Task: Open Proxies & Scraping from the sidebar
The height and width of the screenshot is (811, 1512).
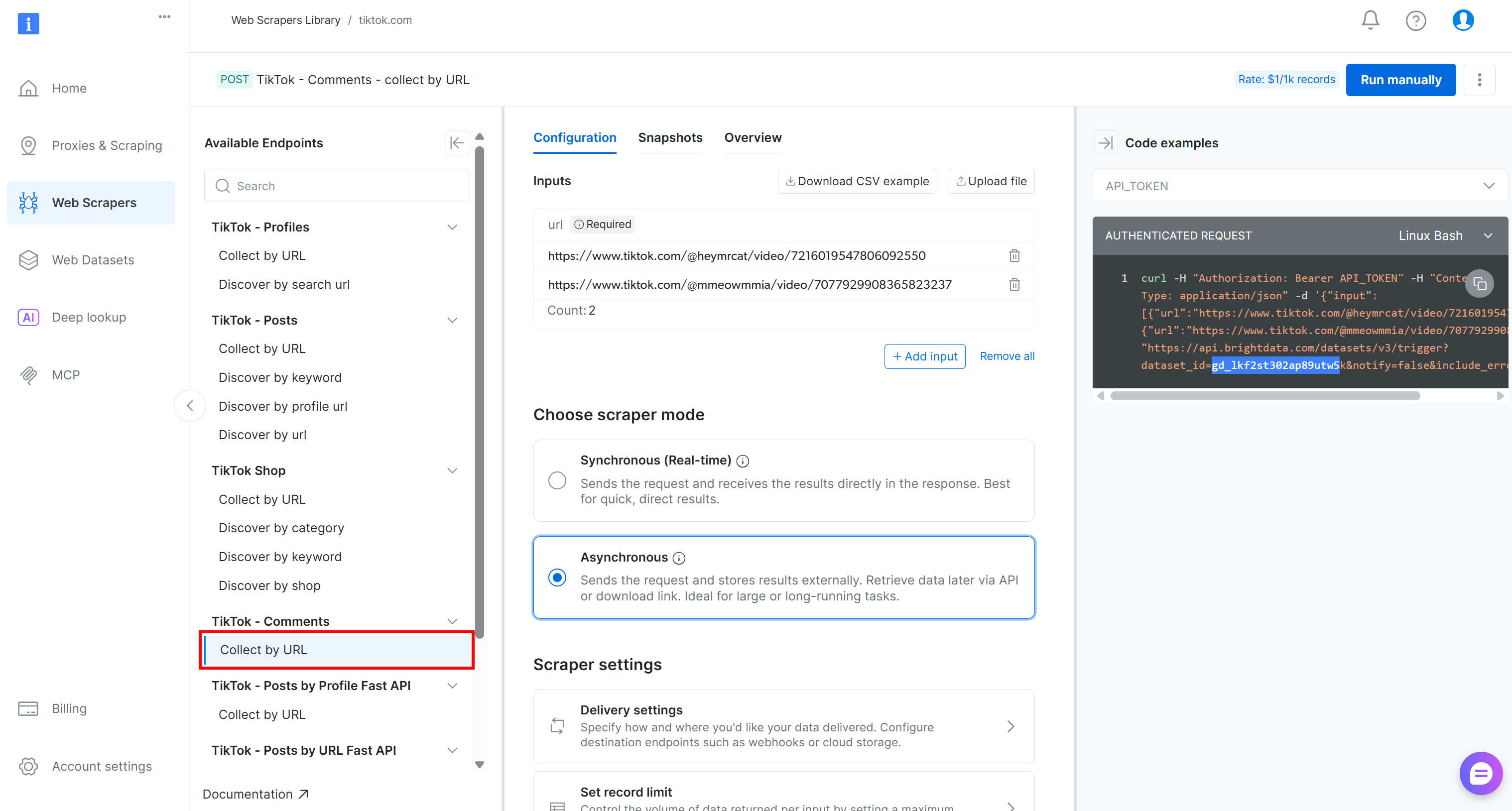Action: tap(107, 145)
